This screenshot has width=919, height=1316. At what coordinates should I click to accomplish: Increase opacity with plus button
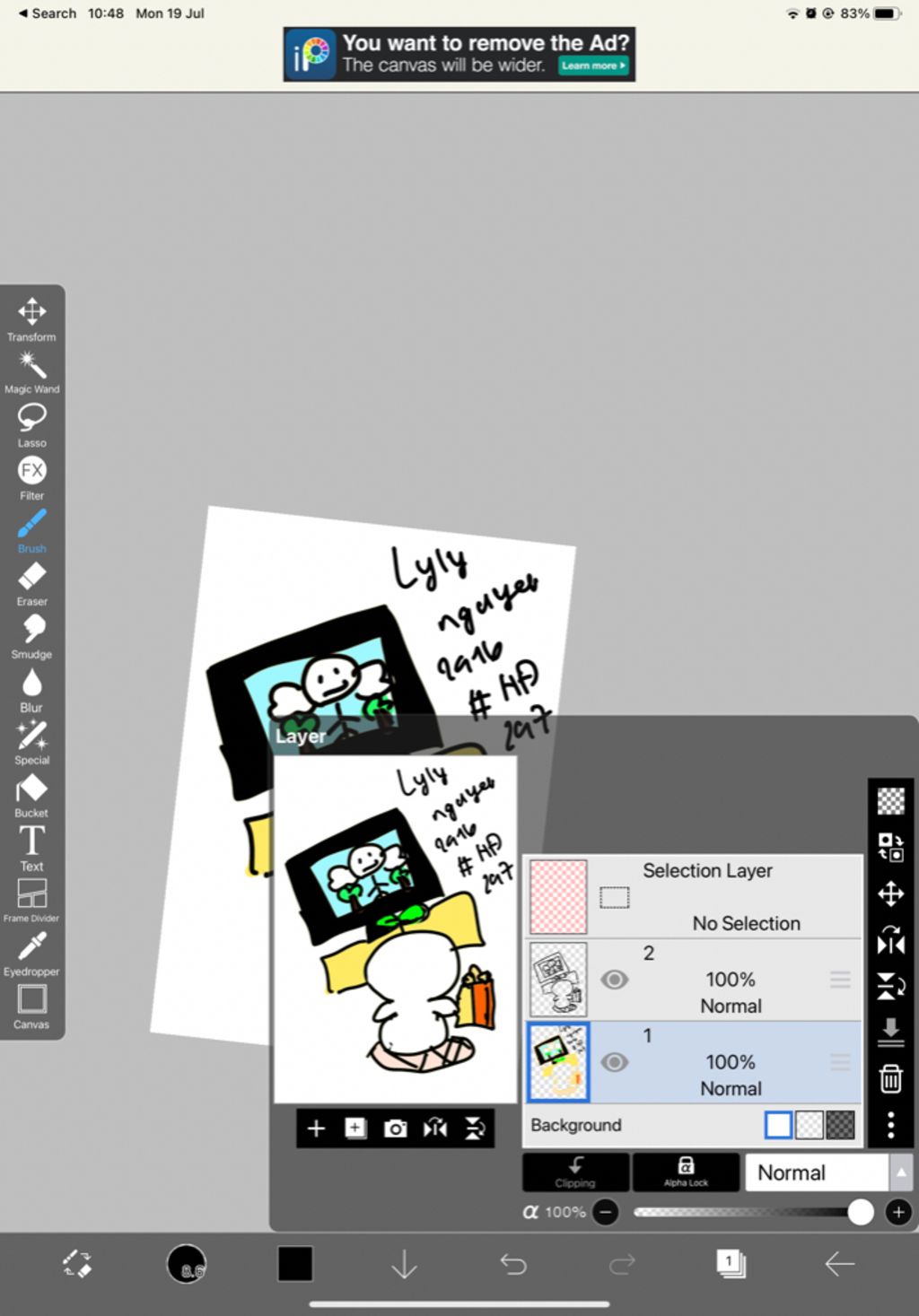tap(897, 1213)
